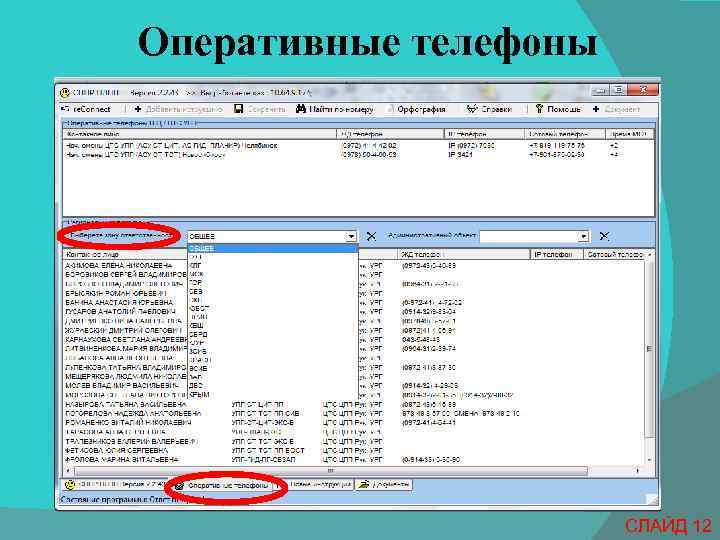Click inside the Административный объект combo field

[x=528, y=236]
